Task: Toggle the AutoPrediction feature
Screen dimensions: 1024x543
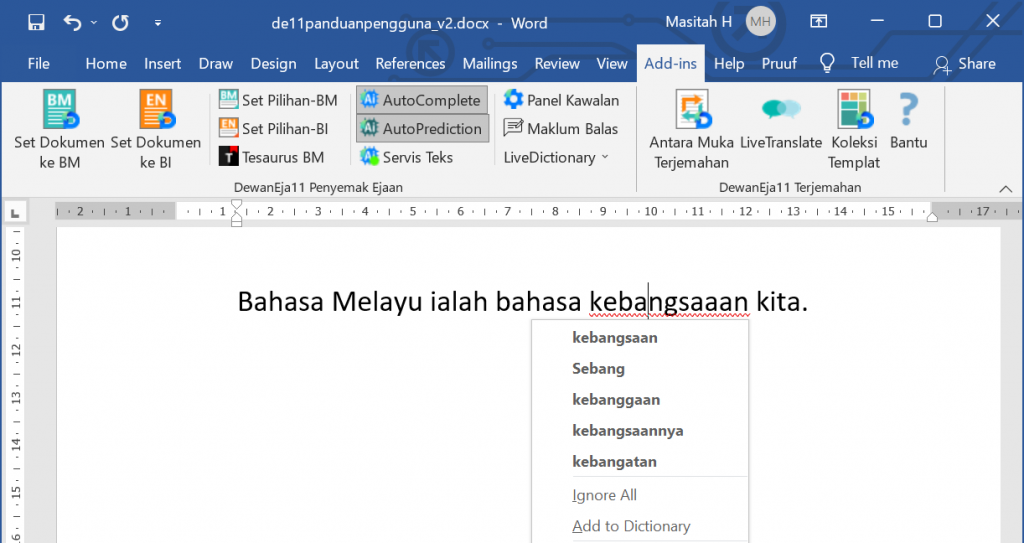Action: (422, 128)
